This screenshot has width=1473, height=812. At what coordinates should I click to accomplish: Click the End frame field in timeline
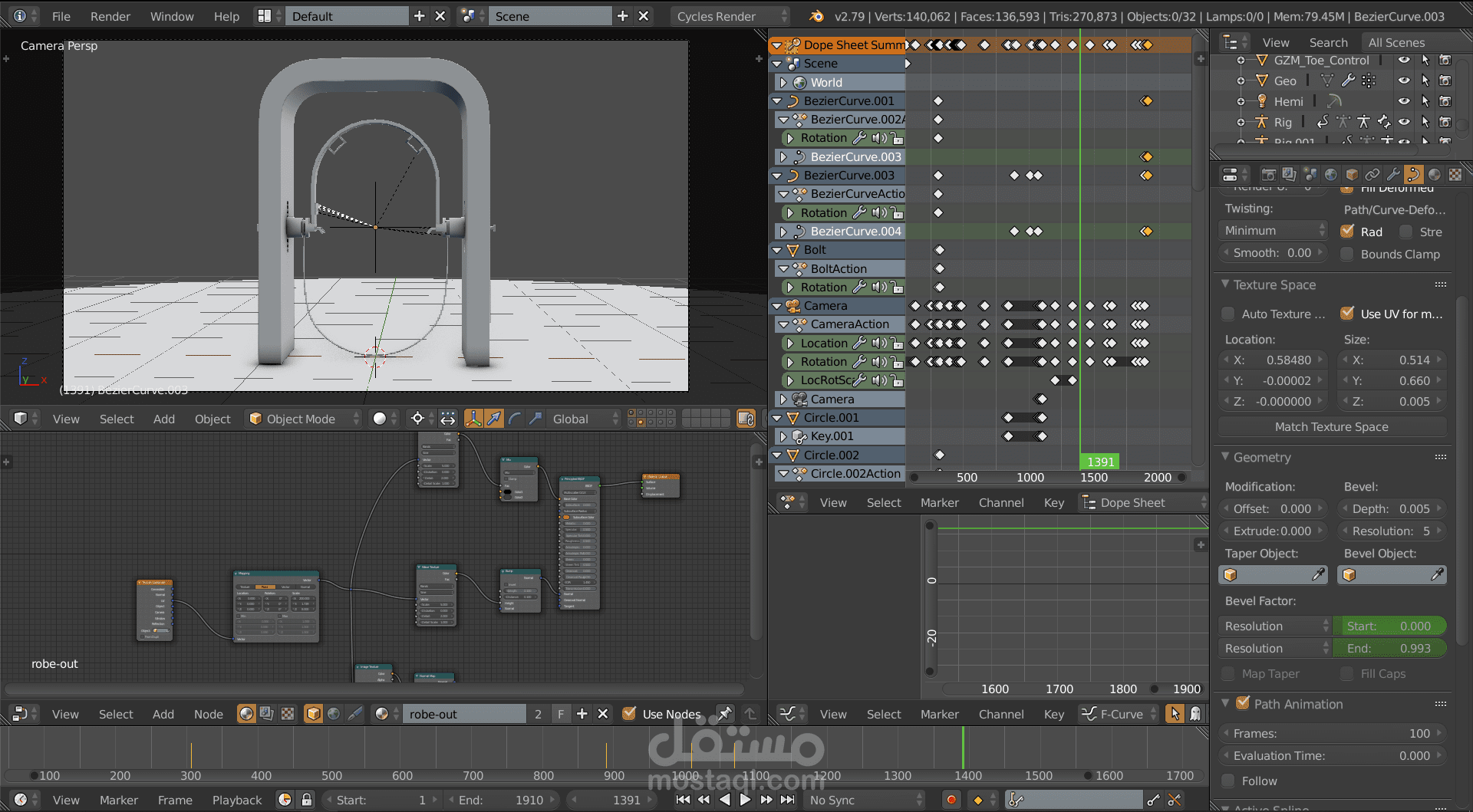click(501, 800)
